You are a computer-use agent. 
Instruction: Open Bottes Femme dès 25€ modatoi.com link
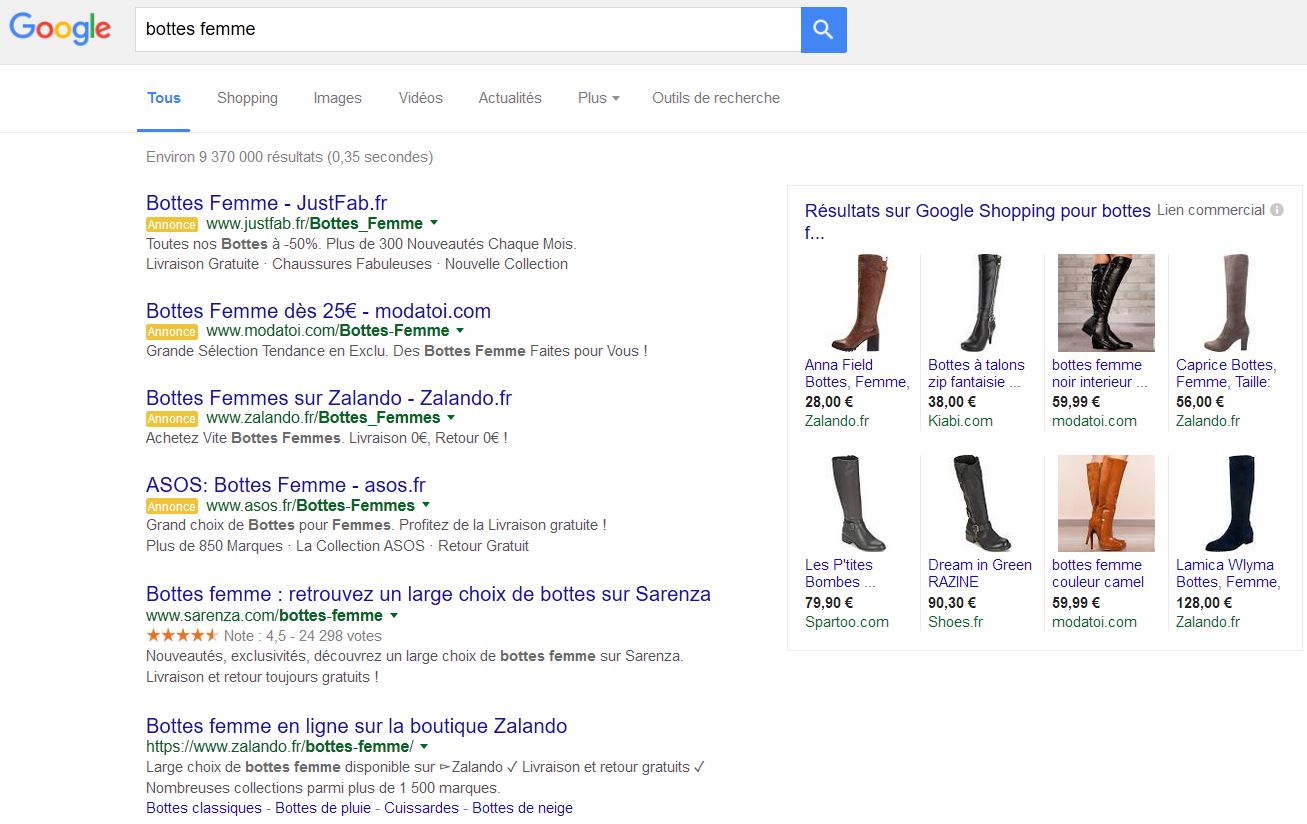[x=318, y=310]
